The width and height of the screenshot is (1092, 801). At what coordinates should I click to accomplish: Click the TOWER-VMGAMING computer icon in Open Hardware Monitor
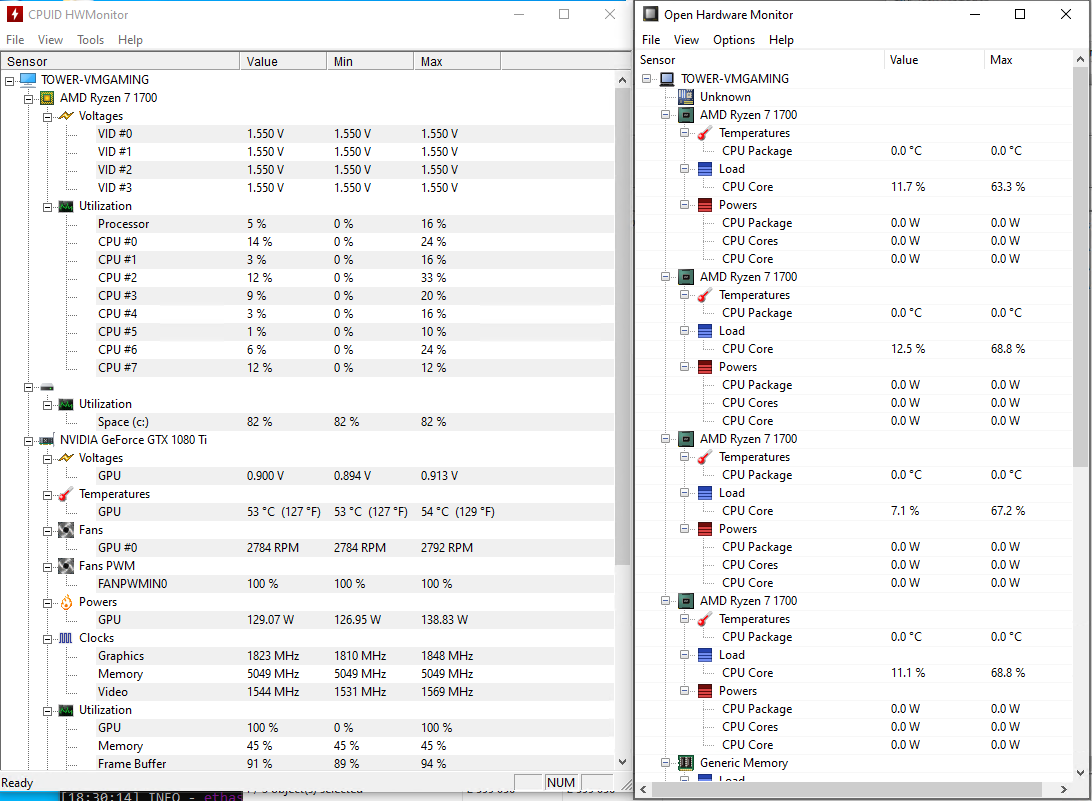667,79
